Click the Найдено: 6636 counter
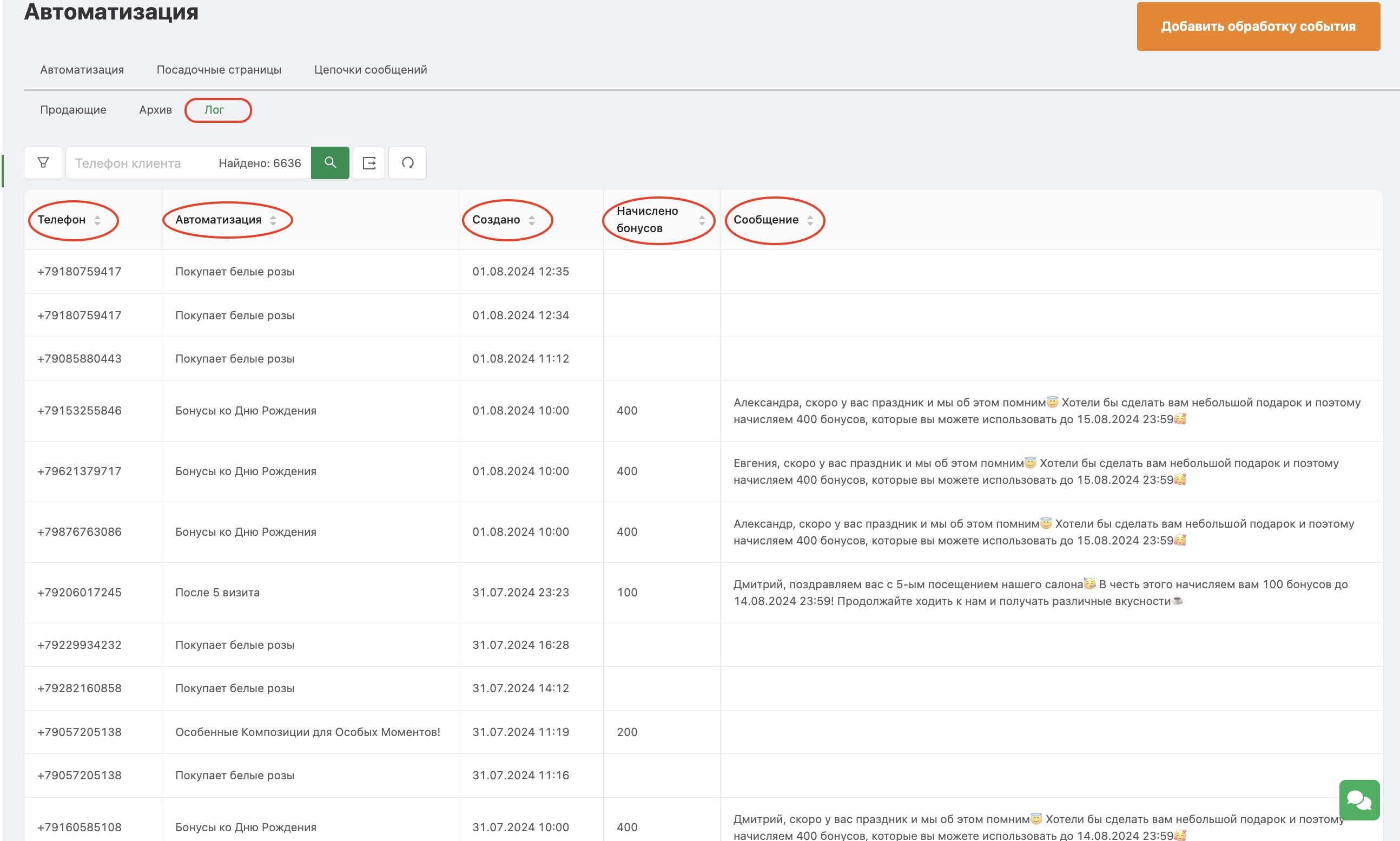 tap(260, 163)
